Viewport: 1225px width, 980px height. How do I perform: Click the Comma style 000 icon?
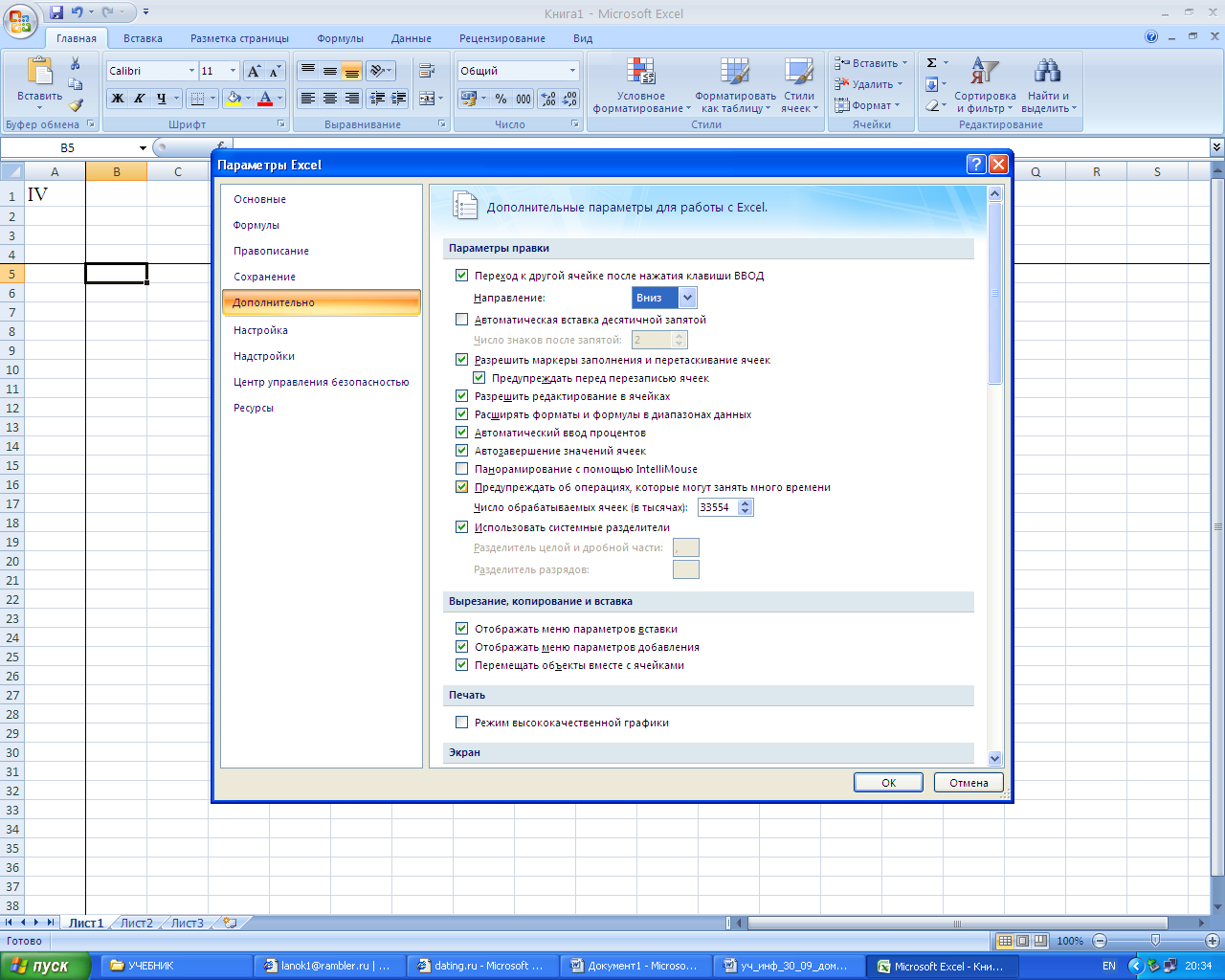[523, 98]
